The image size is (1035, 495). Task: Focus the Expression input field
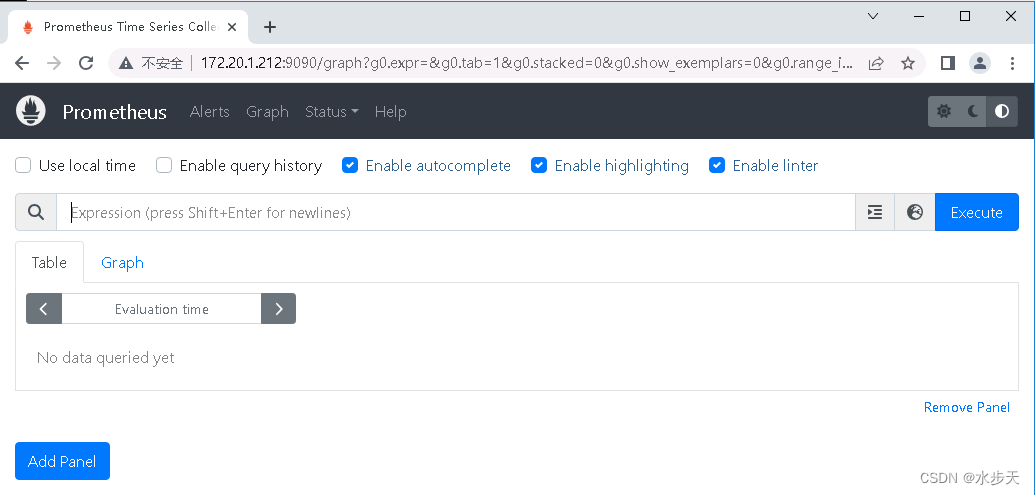(x=456, y=213)
